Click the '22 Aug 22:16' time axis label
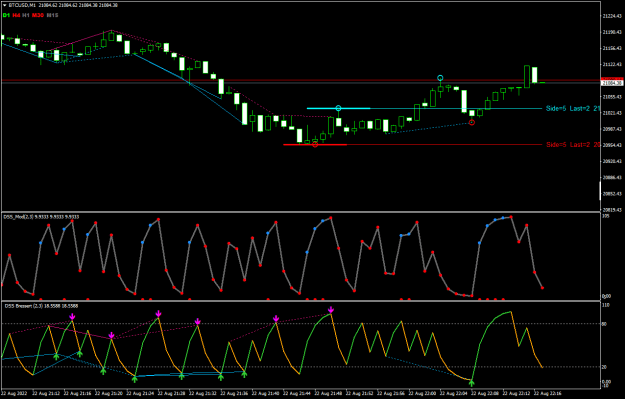Viewport: 625px width, 399px height. pyautogui.click(x=548, y=393)
